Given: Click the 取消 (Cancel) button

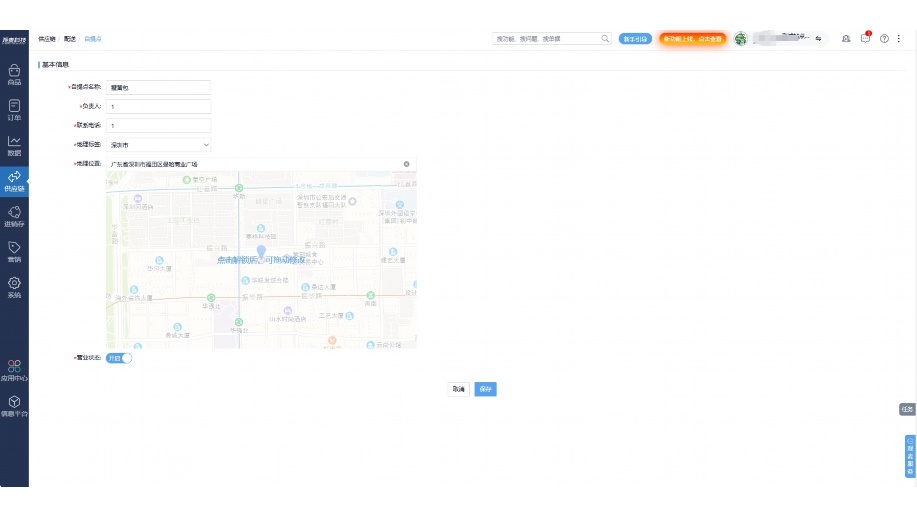Looking at the screenshot, I should coord(458,389).
